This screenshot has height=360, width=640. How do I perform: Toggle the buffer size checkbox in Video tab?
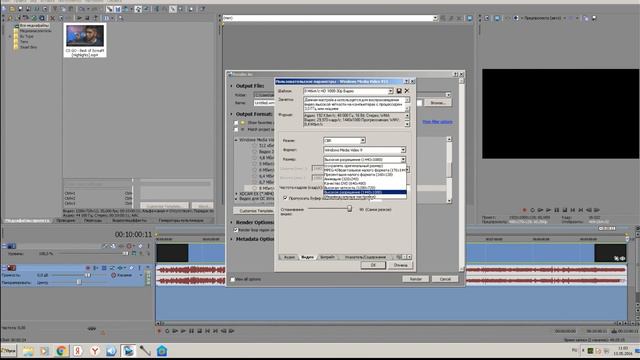(x=285, y=198)
